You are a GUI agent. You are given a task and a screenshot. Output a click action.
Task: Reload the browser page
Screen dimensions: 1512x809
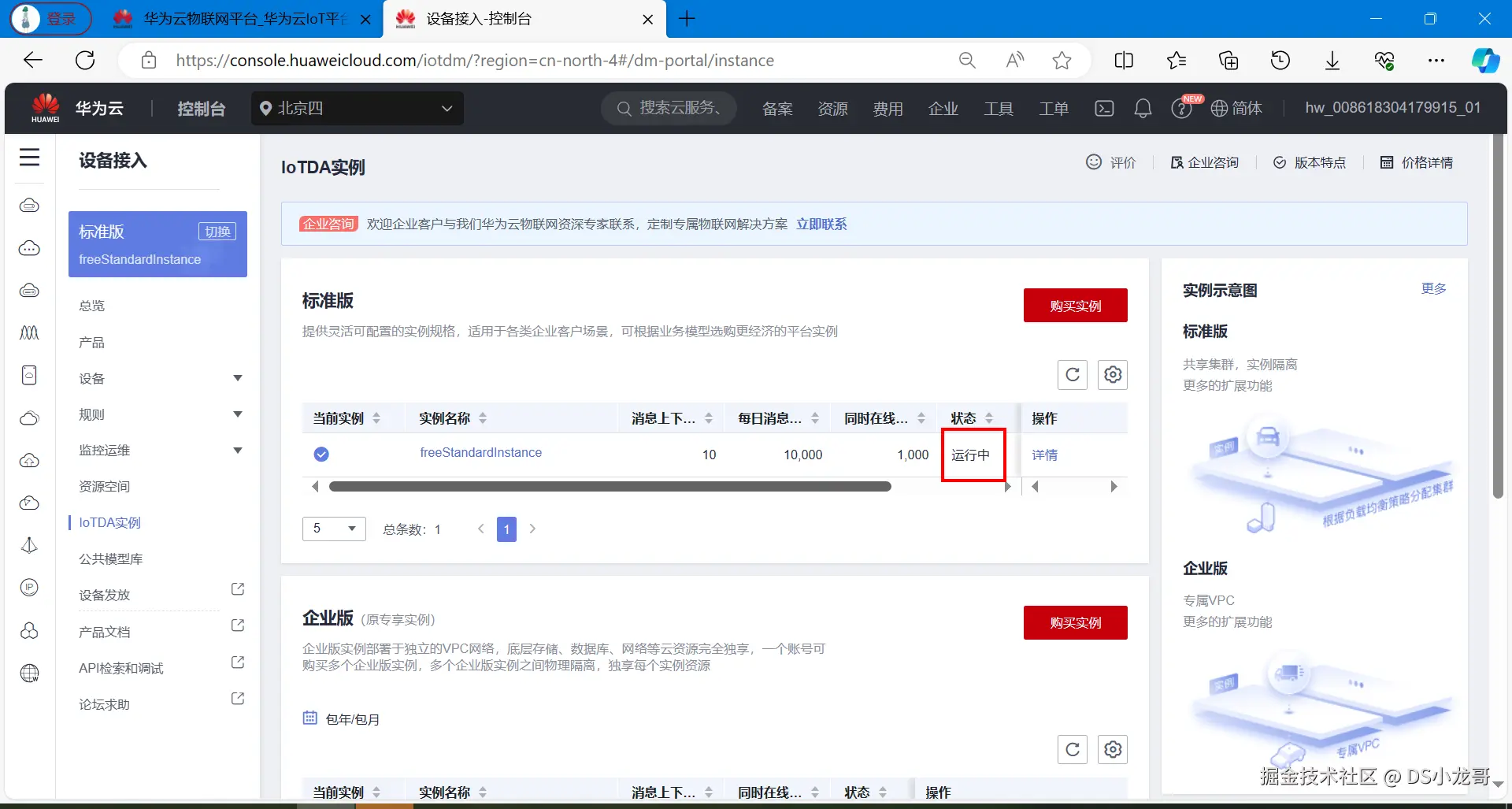(85, 61)
